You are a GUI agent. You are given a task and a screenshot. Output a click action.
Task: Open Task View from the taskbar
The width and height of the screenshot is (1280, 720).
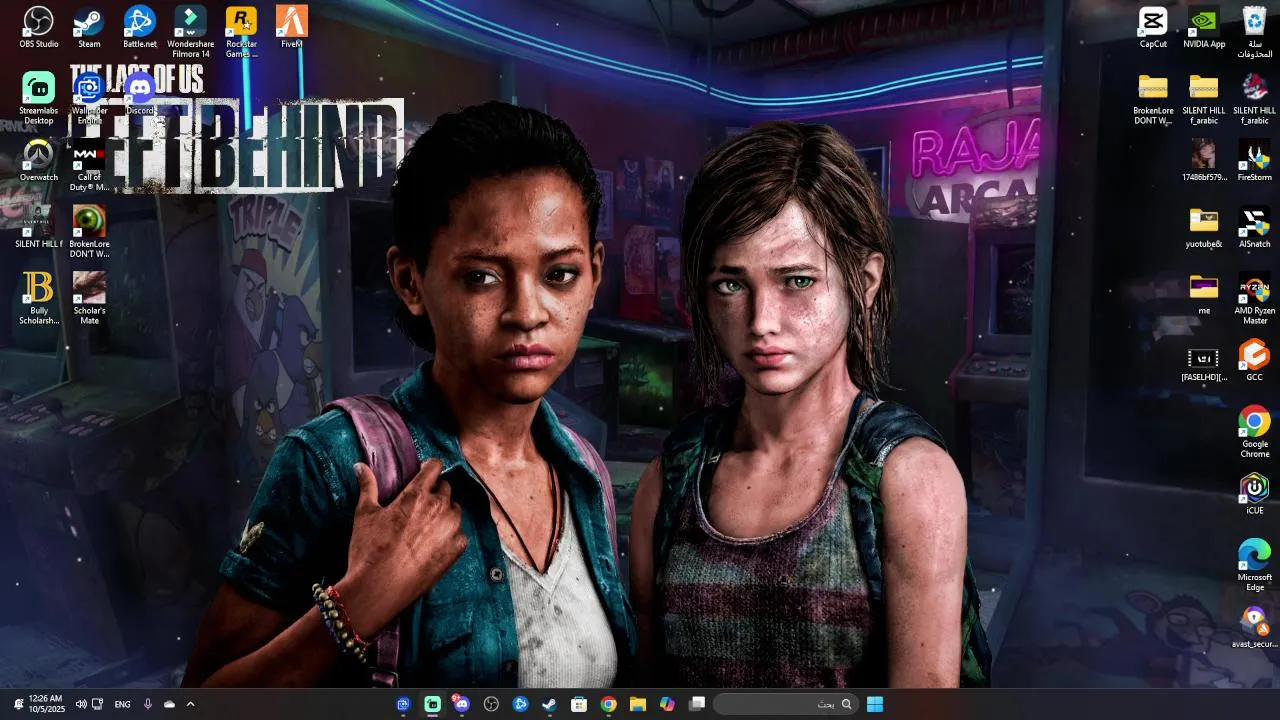tap(697, 704)
